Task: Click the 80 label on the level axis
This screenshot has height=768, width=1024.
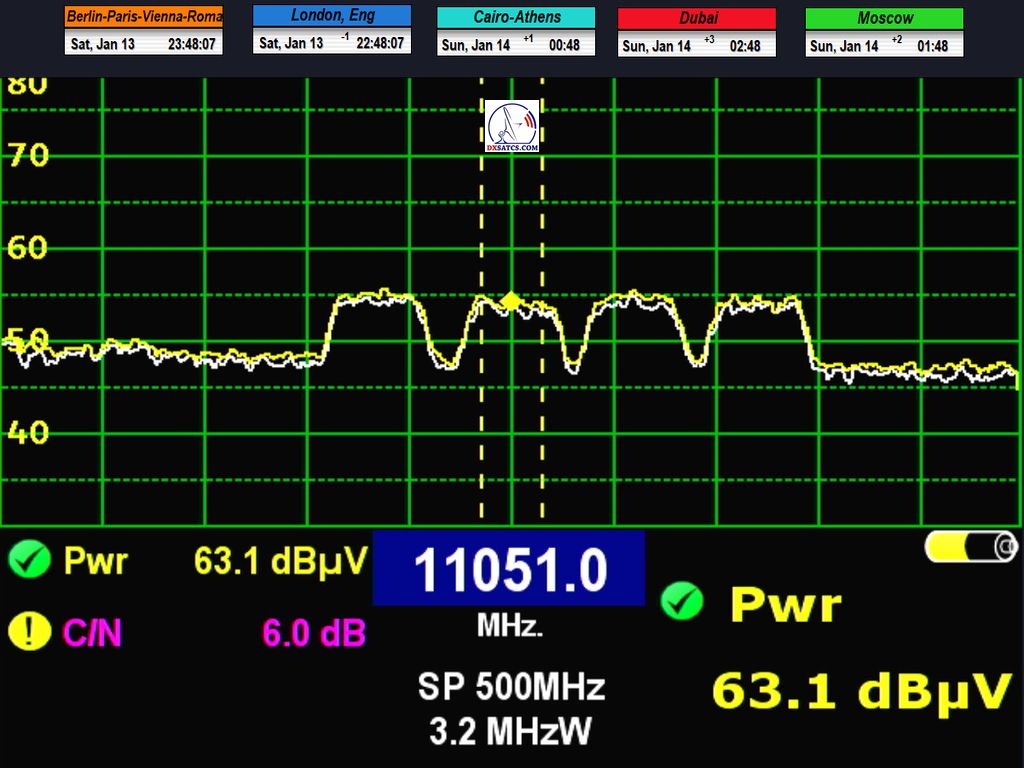Action: [27, 86]
